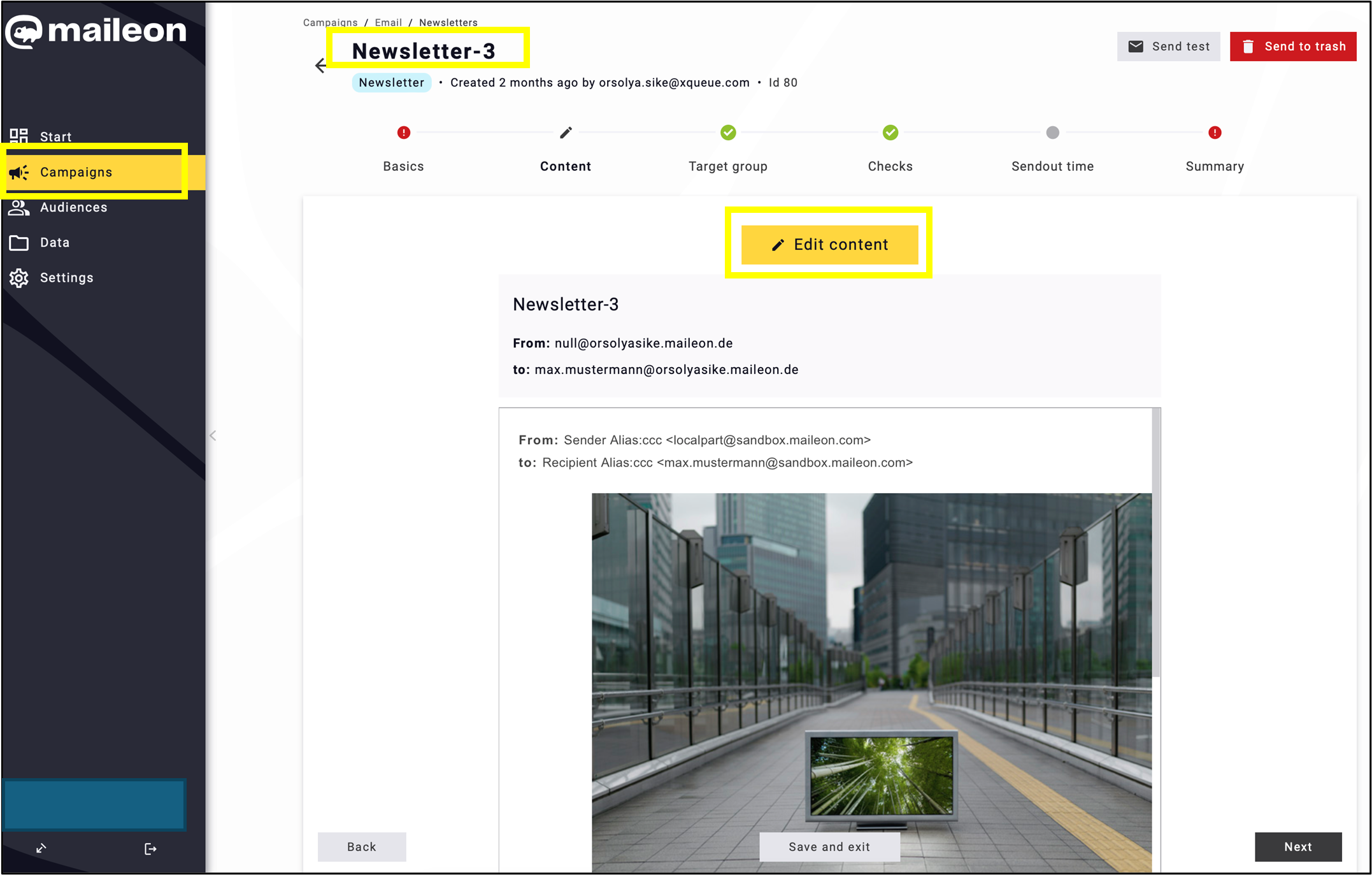Click the Summary step error indicator

point(1214,133)
